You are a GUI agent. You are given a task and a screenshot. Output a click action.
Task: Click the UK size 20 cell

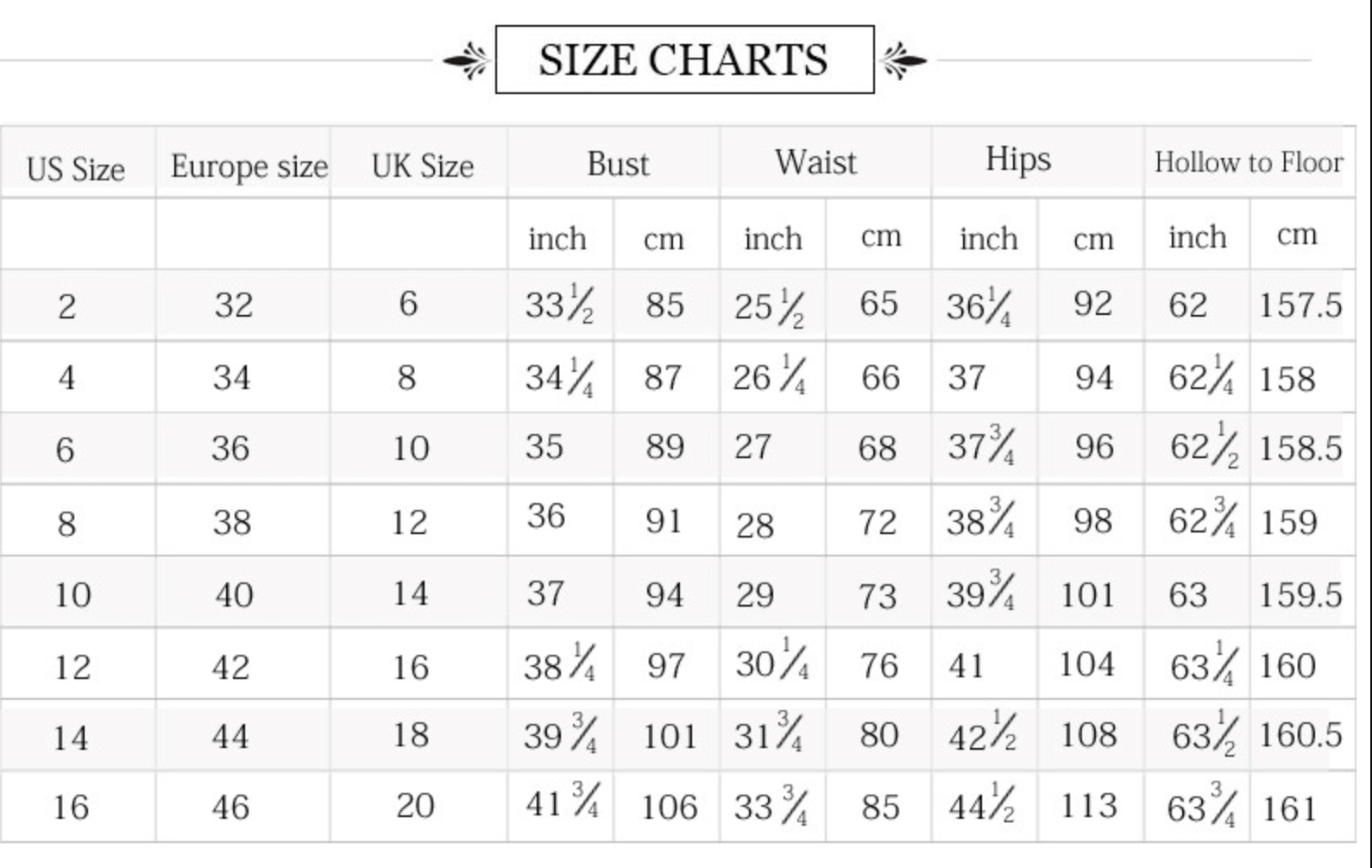point(414,806)
